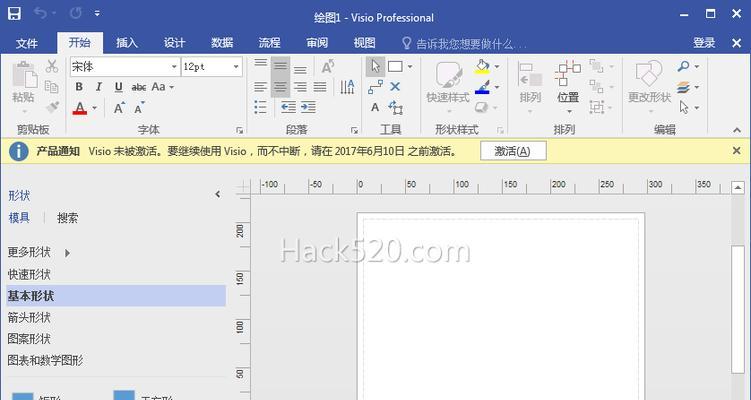Click the connection point X tool
Screen dimensions: 751x400
click(395, 87)
